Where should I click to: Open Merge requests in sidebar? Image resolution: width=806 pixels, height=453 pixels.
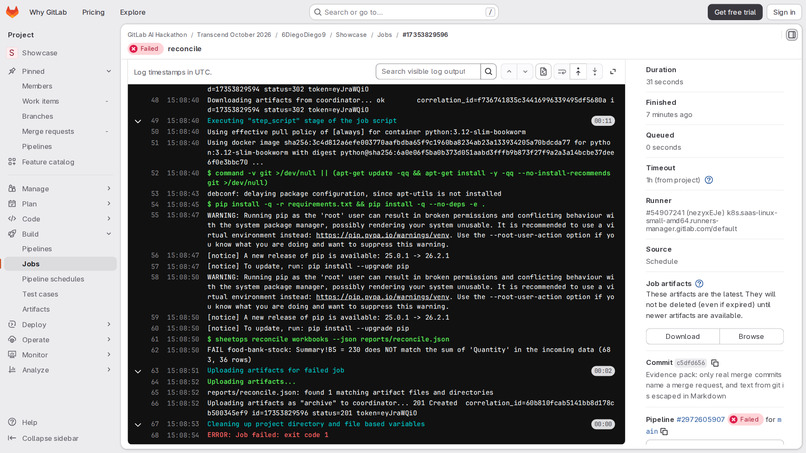point(59,131)
